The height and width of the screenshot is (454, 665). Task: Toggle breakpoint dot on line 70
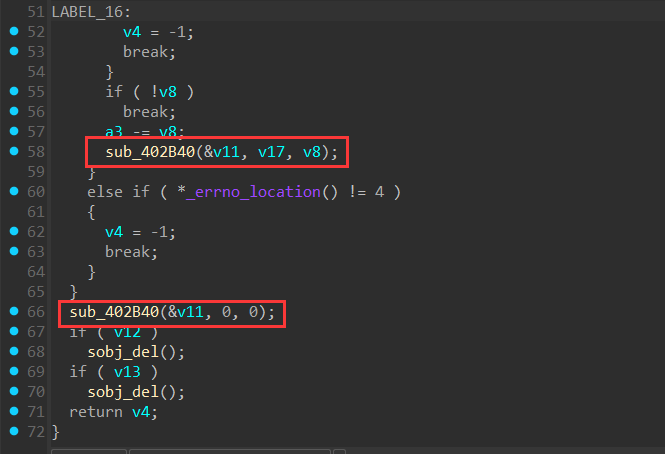14,391
